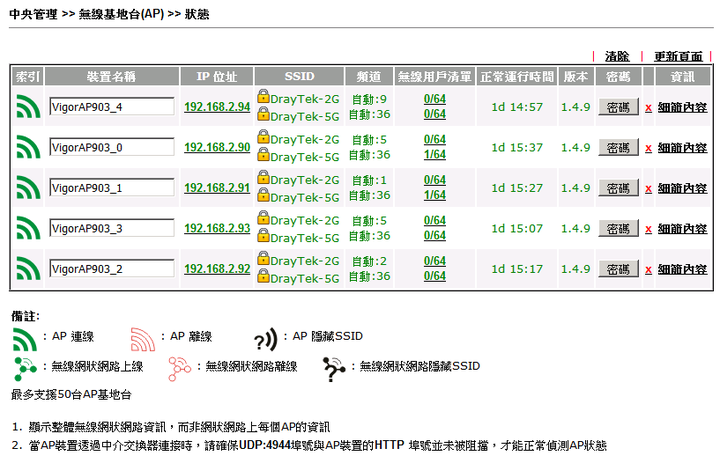Click the 版本 column header
Screen dimensions: 720x456
[576, 76]
